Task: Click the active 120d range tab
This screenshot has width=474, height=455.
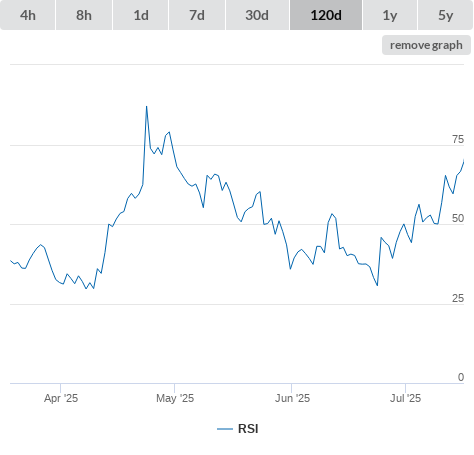Action: point(326,15)
